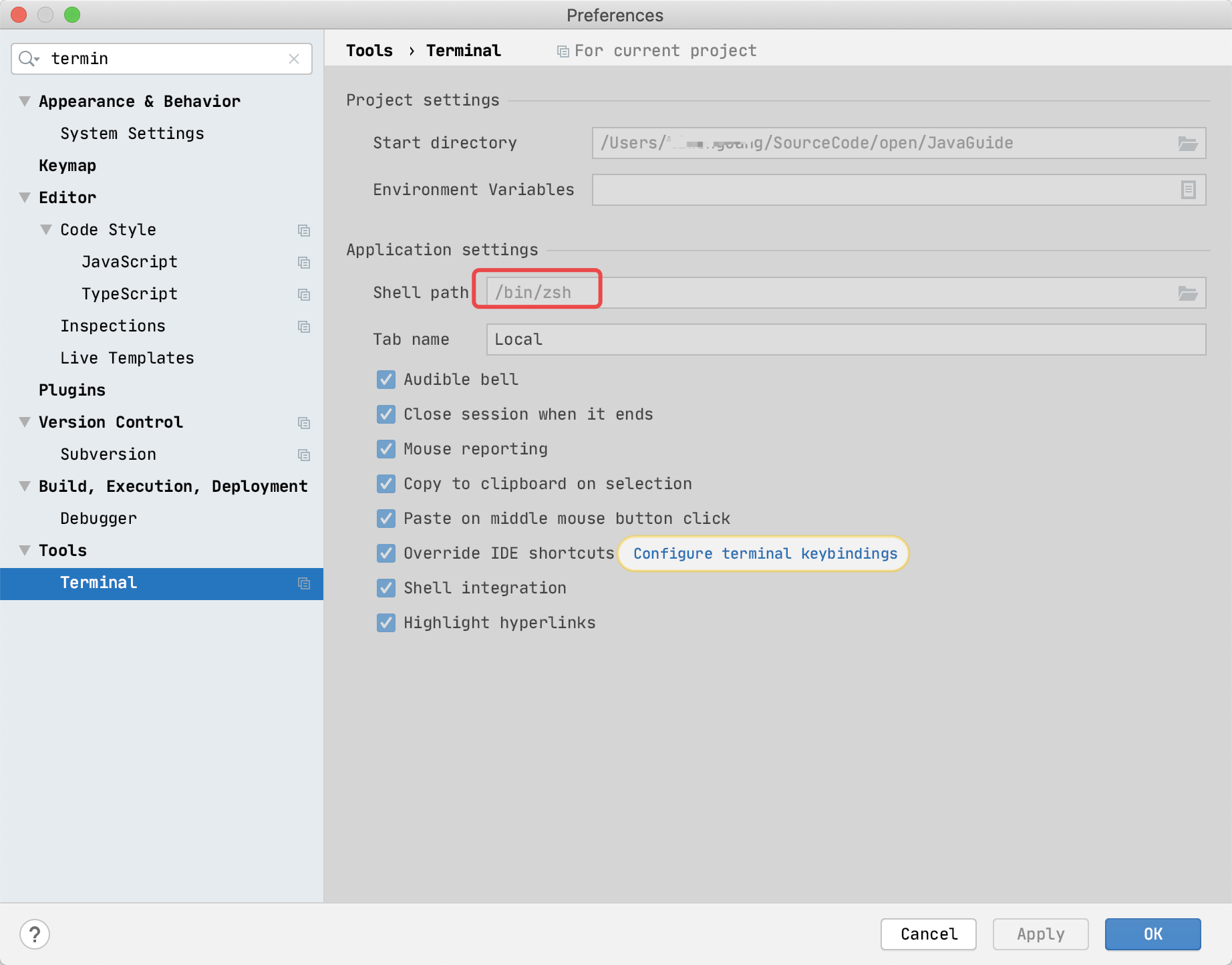Viewport: 1232px width, 965px height.
Task: Collapse the Version Control section
Action: (x=25, y=422)
